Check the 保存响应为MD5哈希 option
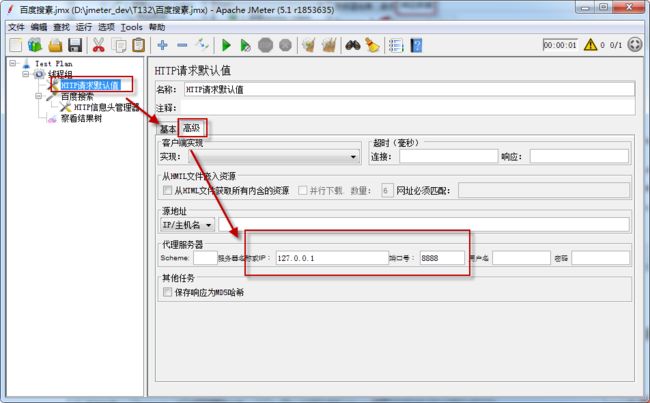 pos(168,293)
